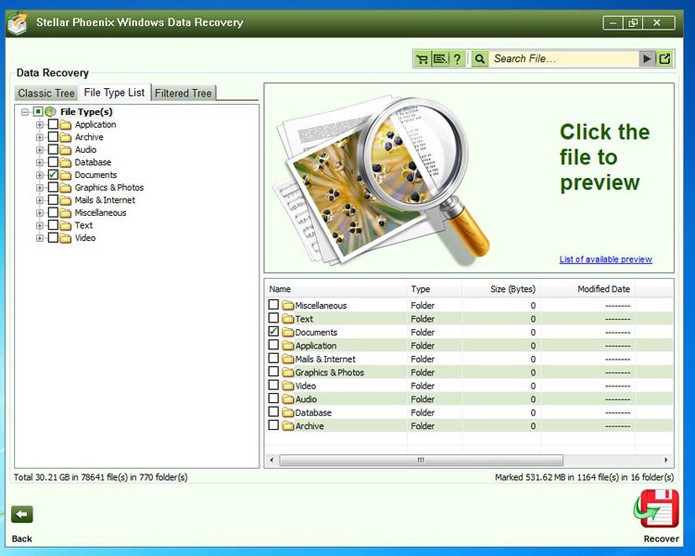Viewport: 695px width, 556px height.
Task: Select the File Type List tab
Action: coord(114,92)
